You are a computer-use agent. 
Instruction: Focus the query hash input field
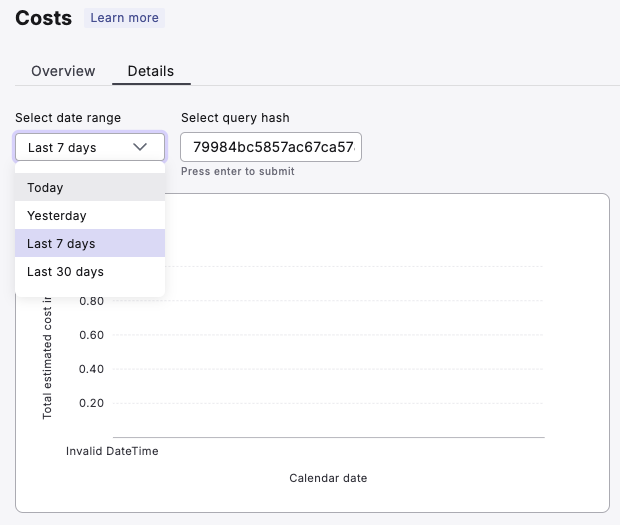click(x=270, y=147)
